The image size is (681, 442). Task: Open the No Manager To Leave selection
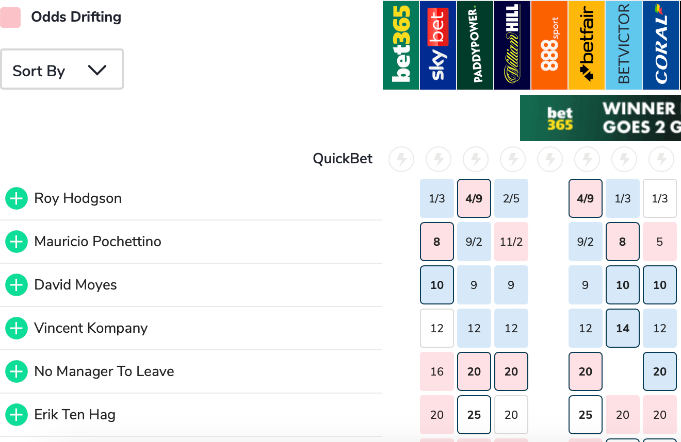coord(104,371)
